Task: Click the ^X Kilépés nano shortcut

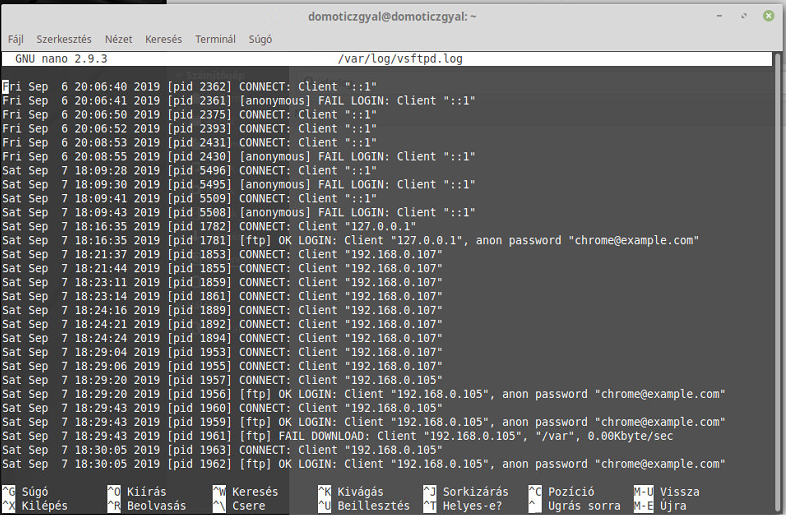Action: point(35,506)
